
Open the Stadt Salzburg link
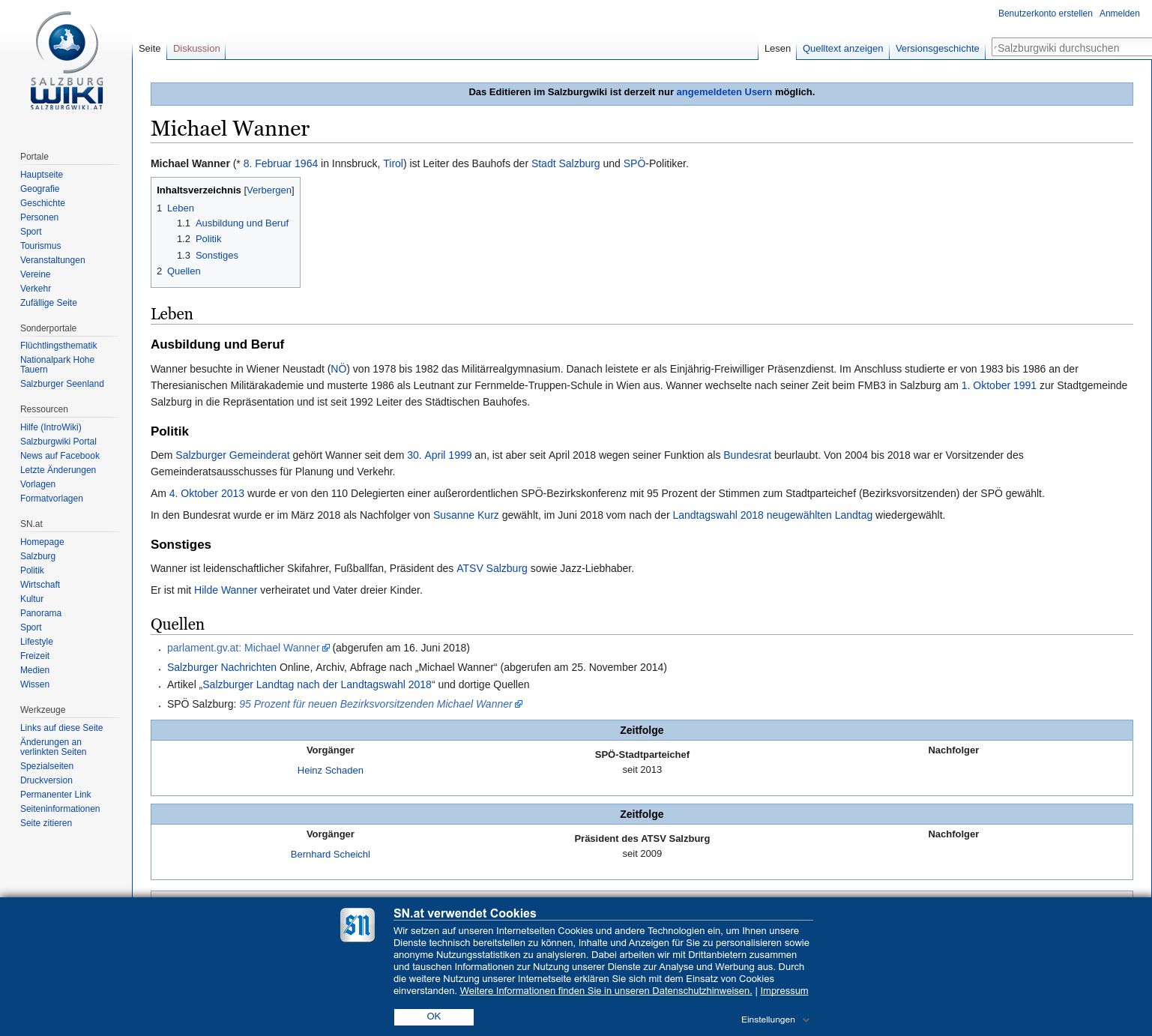tap(566, 163)
